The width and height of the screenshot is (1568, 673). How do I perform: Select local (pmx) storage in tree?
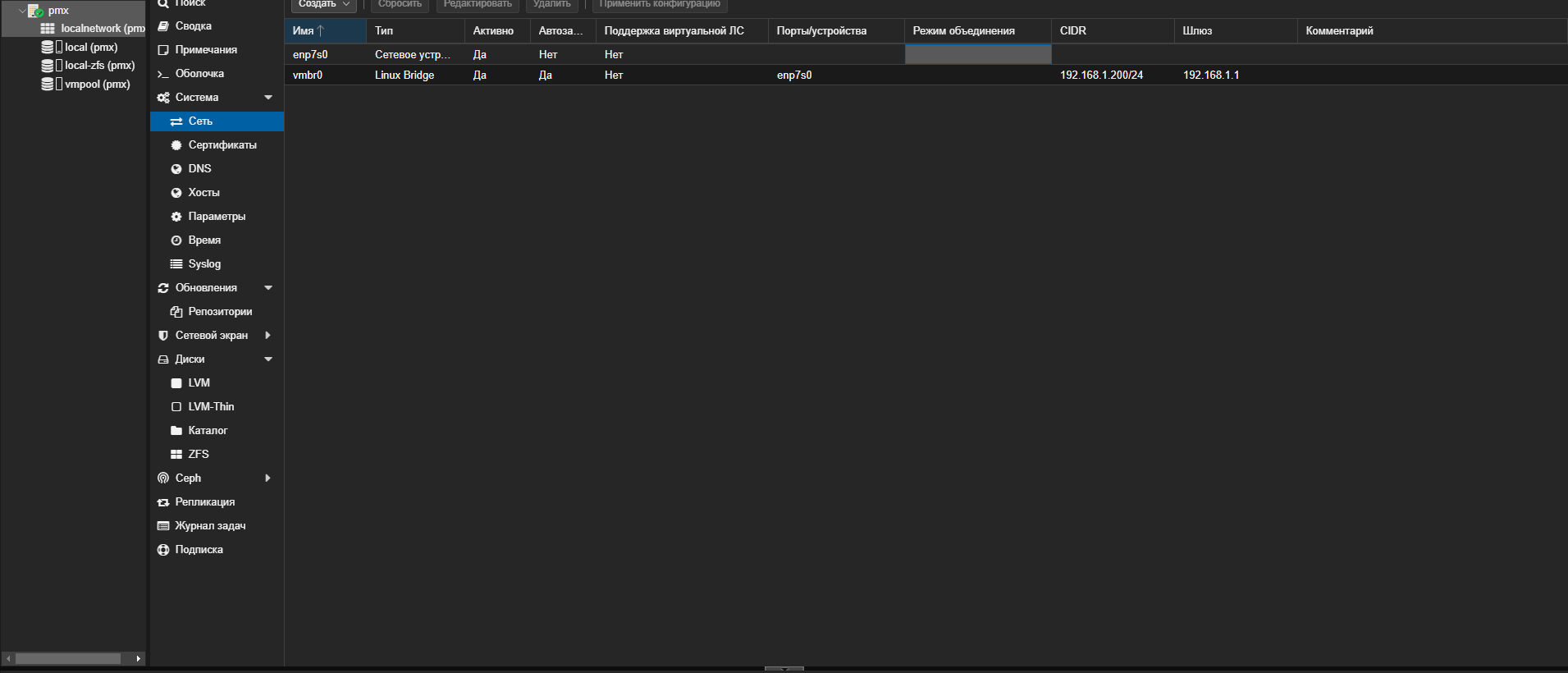pyautogui.click(x=80, y=48)
